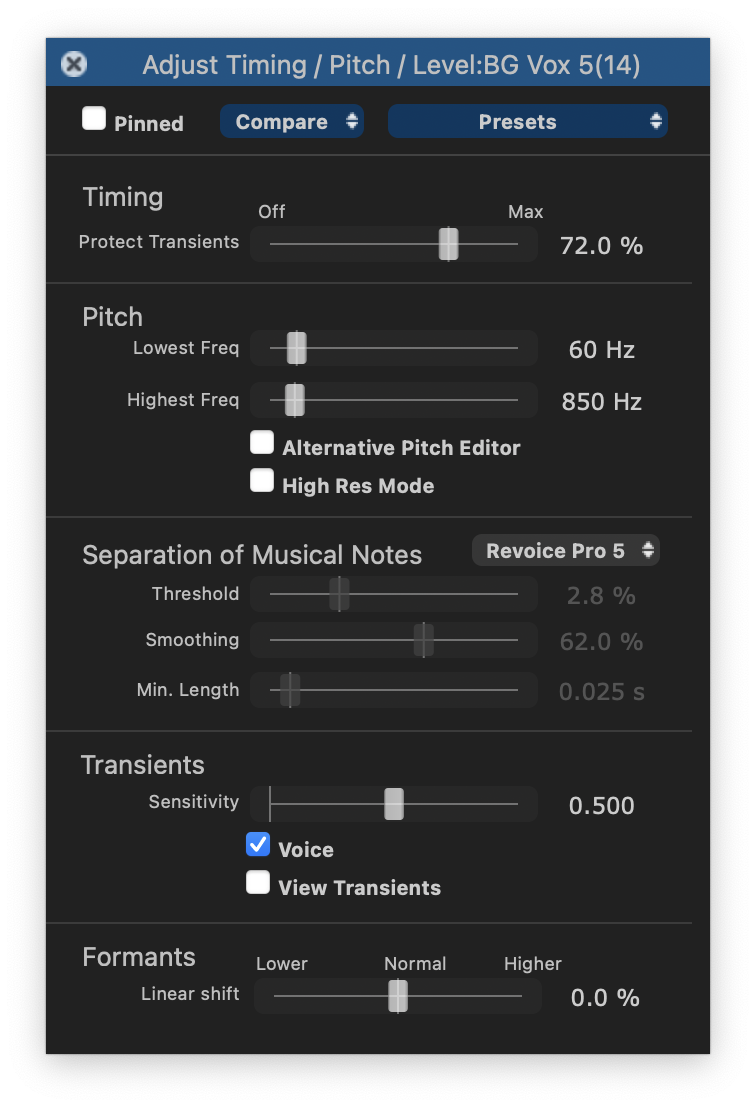This screenshot has width=756, height=1108.
Task: Click the Formants Linear shift slider handle
Action: click(398, 996)
